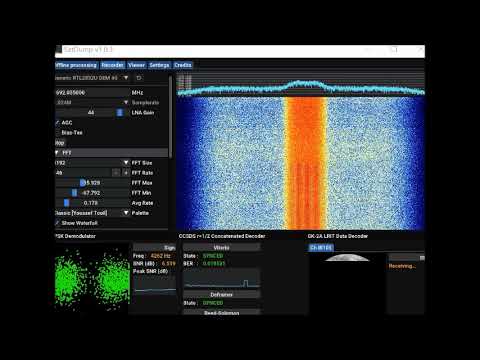Click the Signal section header
Screen dimensions: 480x360
point(154,248)
